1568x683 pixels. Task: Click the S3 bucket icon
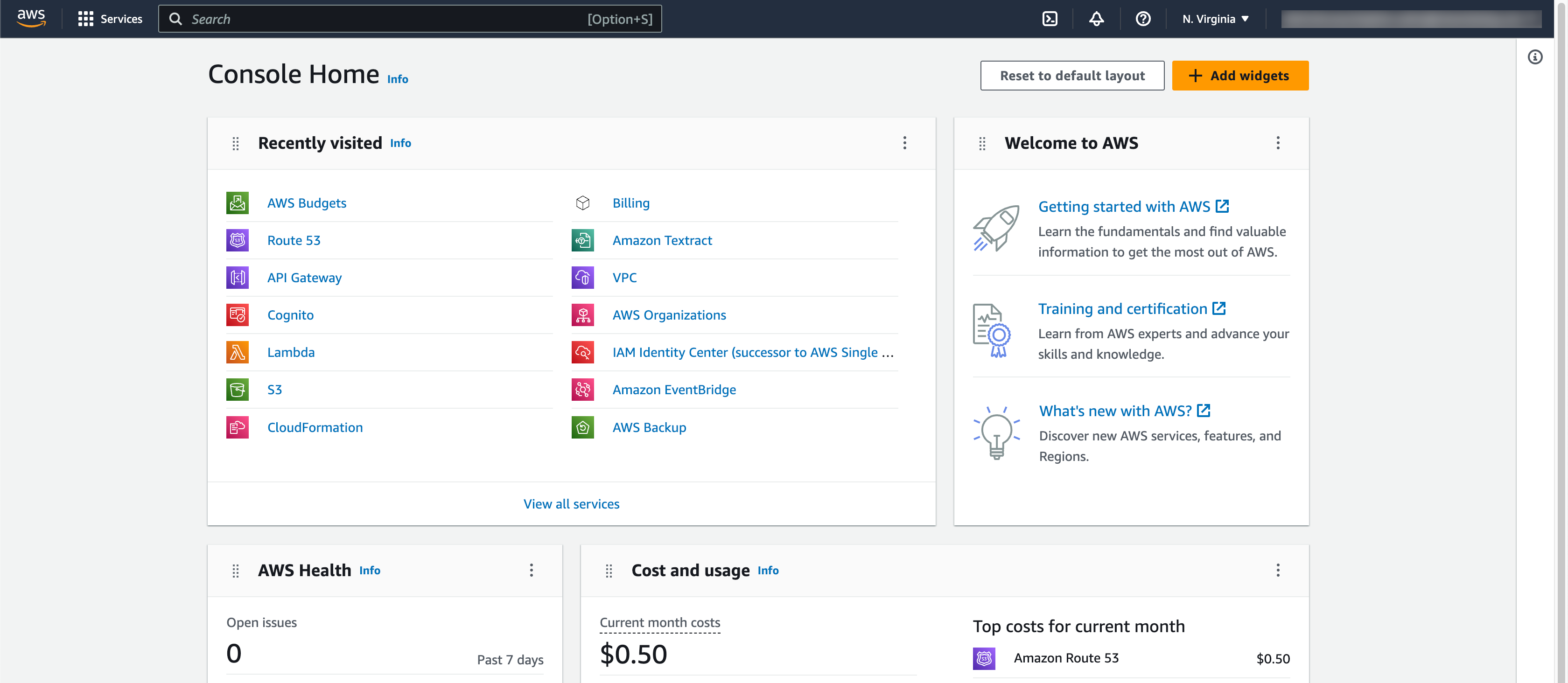tap(238, 390)
